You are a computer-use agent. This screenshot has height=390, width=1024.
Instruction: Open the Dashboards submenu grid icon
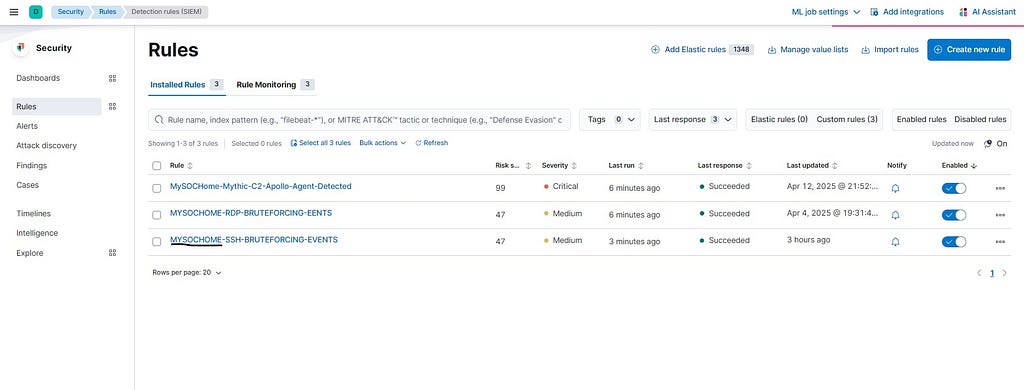click(x=112, y=78)
